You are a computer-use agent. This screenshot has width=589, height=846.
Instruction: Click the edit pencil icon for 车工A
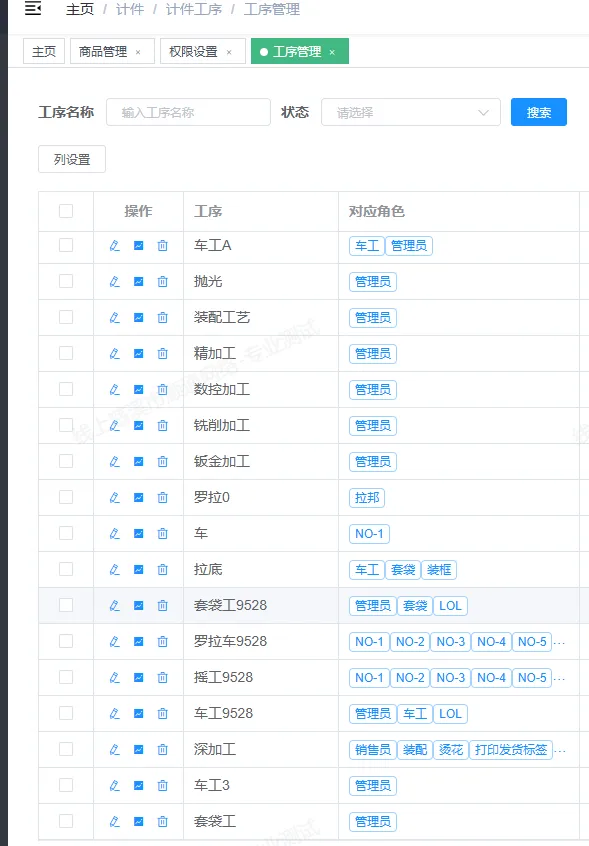[114, 245]
